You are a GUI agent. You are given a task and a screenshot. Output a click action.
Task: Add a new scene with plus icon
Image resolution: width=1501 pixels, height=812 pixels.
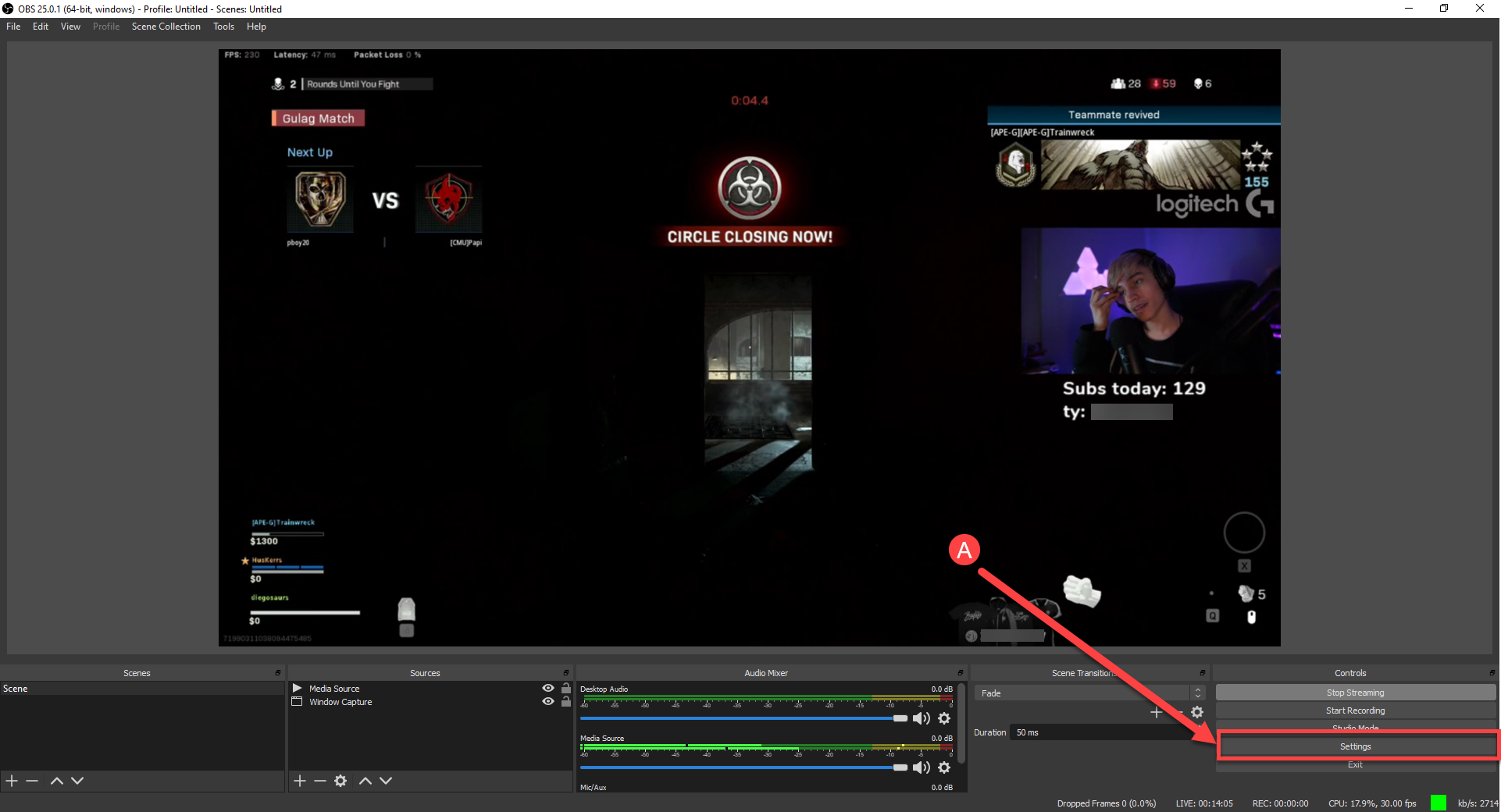12,781
